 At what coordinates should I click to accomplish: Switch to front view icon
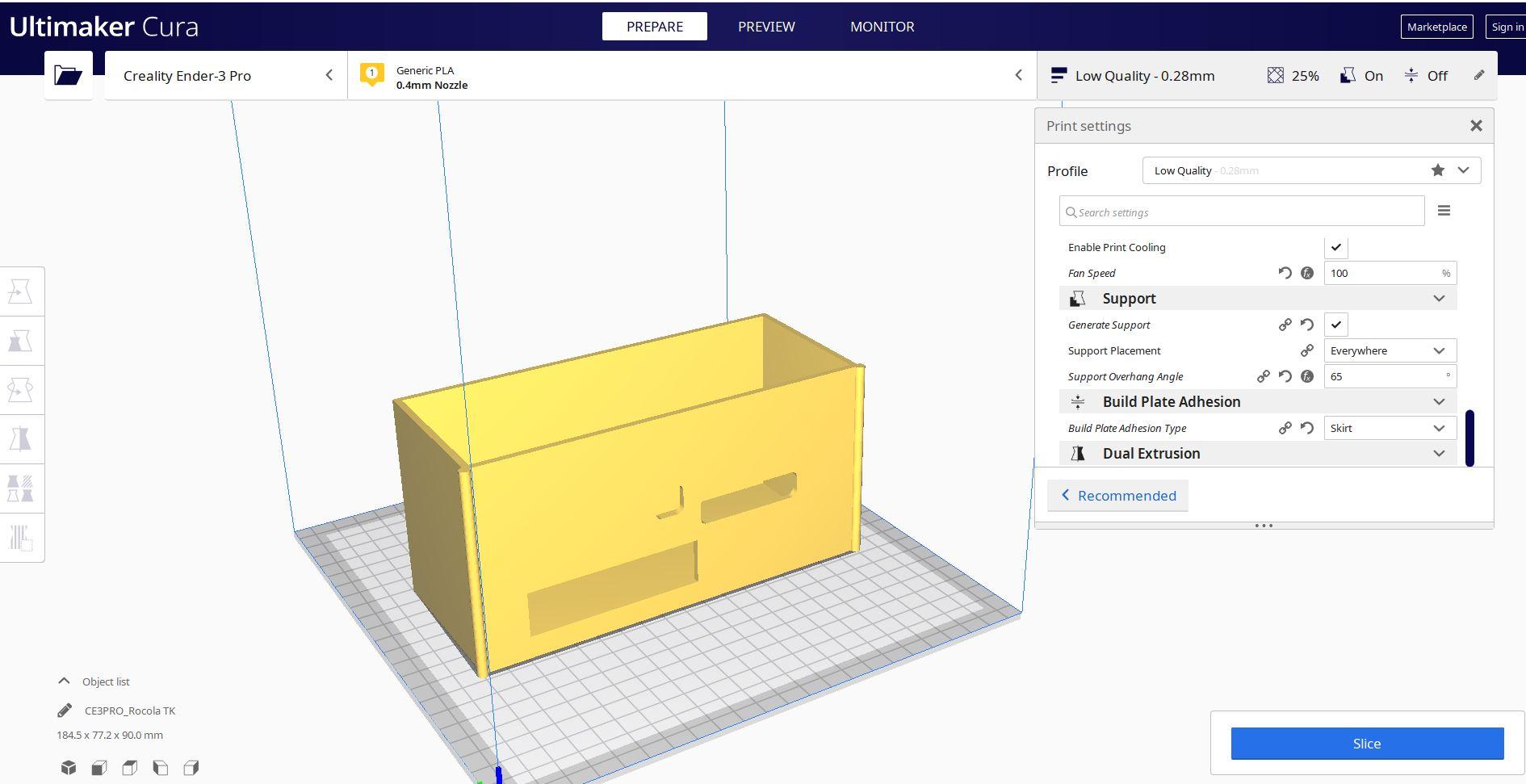click(x=99, y=767)
